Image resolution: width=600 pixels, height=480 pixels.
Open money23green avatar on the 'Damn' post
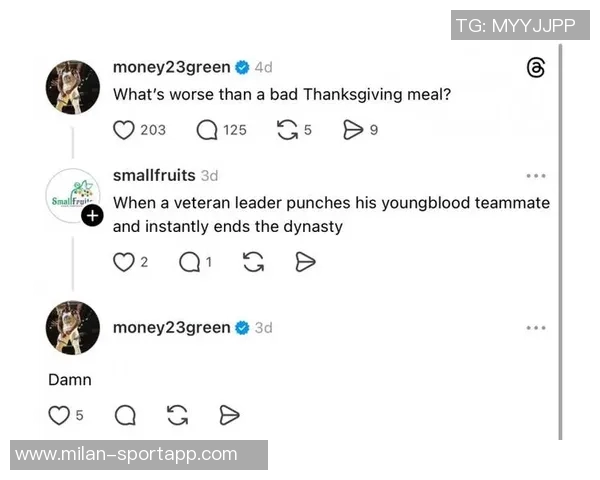coord(73,328)
